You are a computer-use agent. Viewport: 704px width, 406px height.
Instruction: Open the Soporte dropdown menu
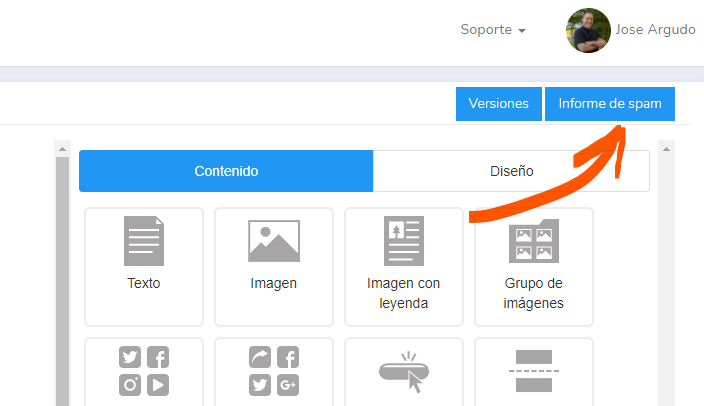[493, 30]
